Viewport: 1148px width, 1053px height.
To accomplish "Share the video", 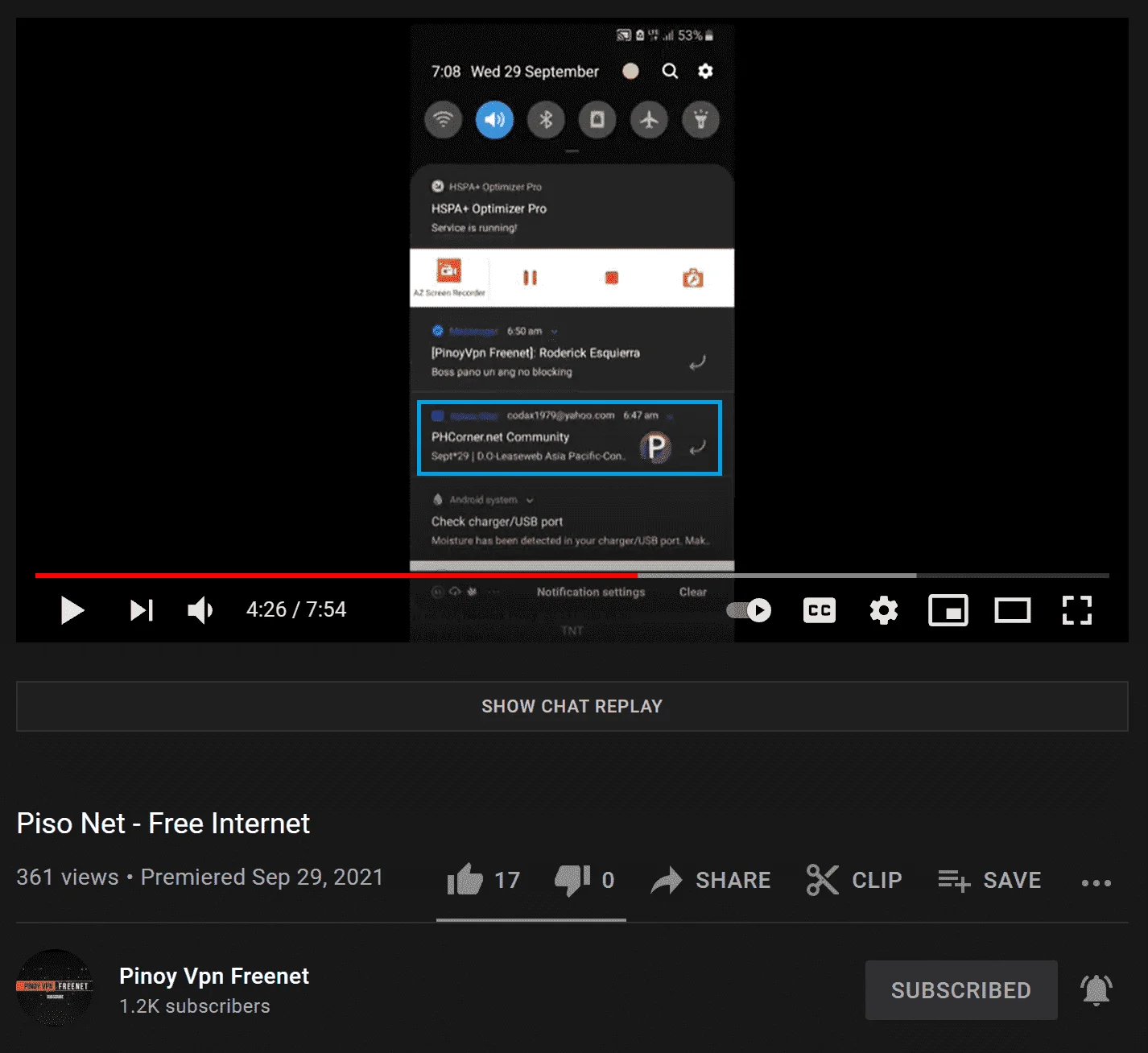I will [x=711, y=880].
